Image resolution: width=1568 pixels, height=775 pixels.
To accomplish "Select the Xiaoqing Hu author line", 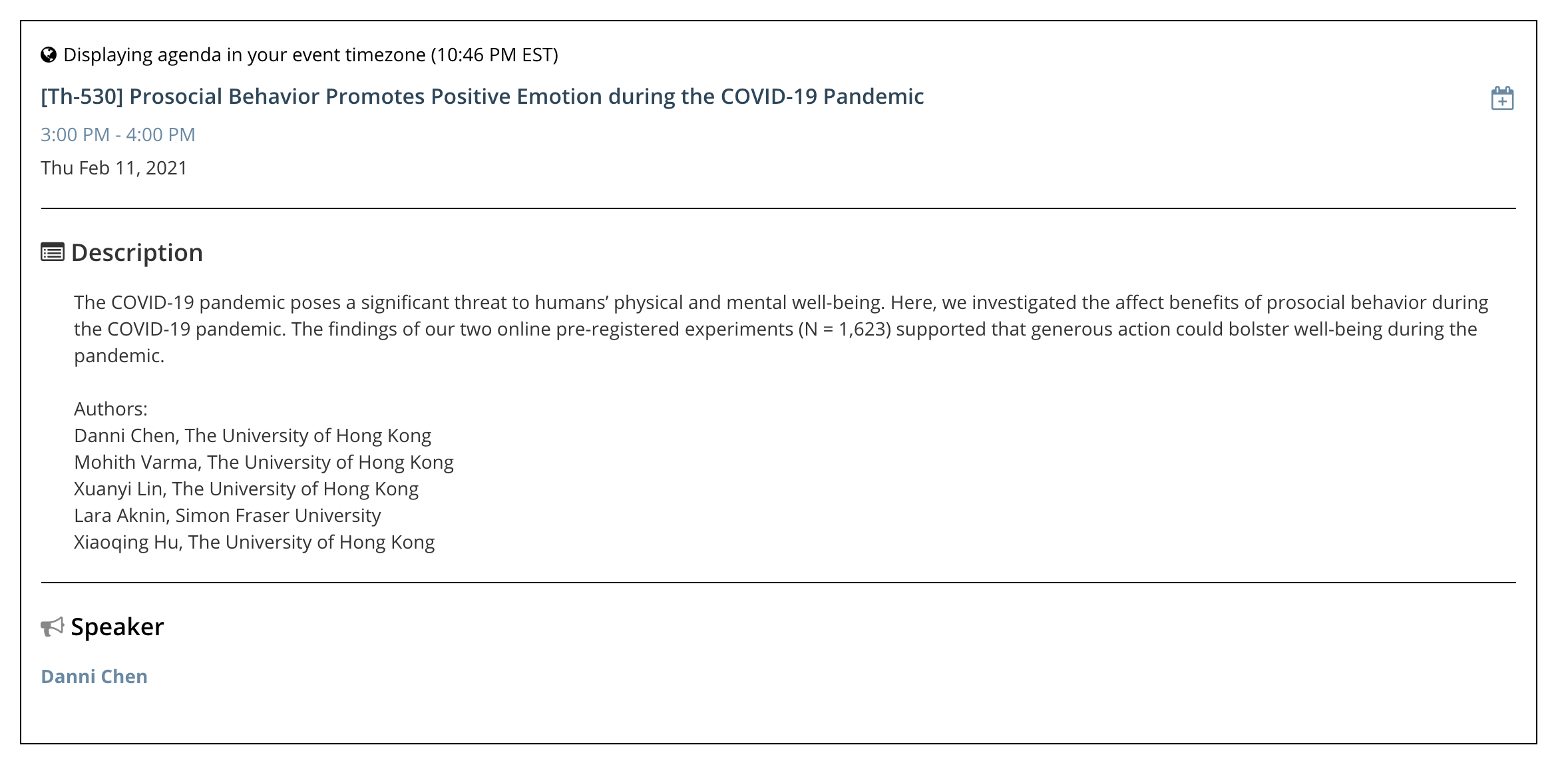I will pos(254,542).
